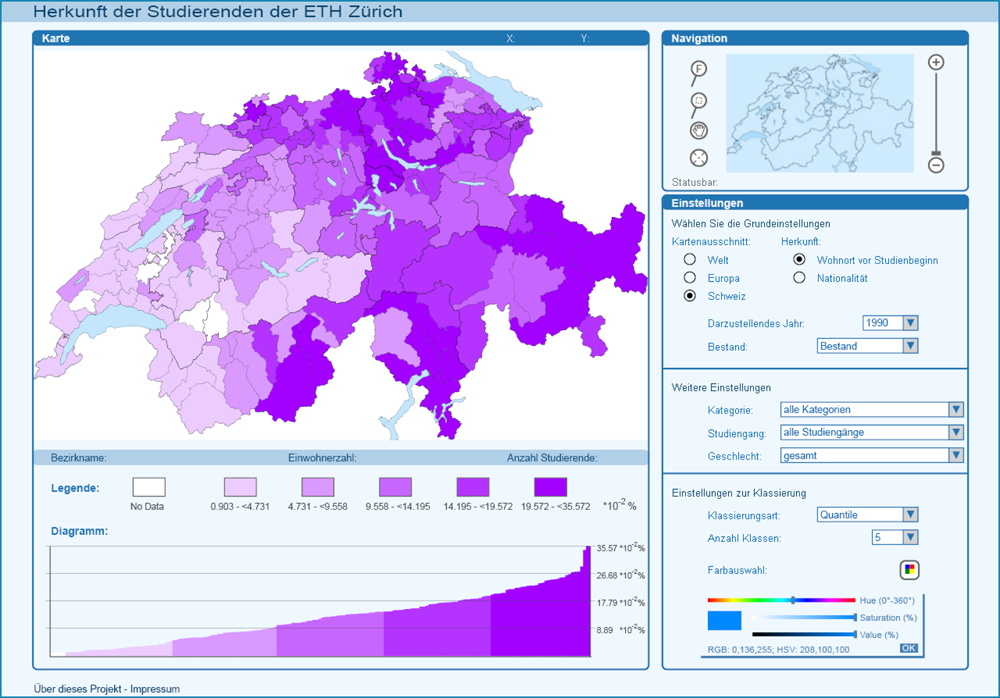Open the Kategorie dropdown
Image resolution: width=1000 pixels, height=698 pixels.
tap(872, 410)
